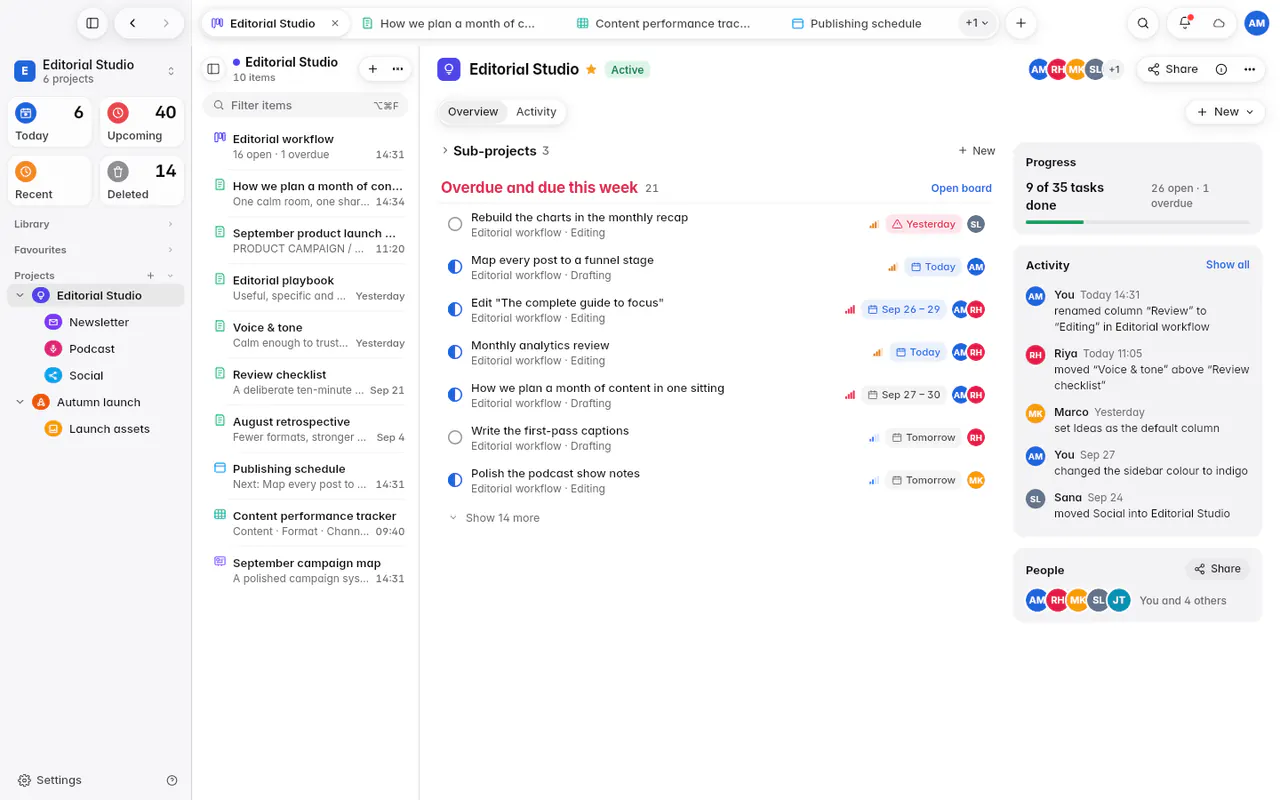This screenshot has height=800, width=1280.
Task: Open project info icon next to Share
Action: pos(1221,69)
